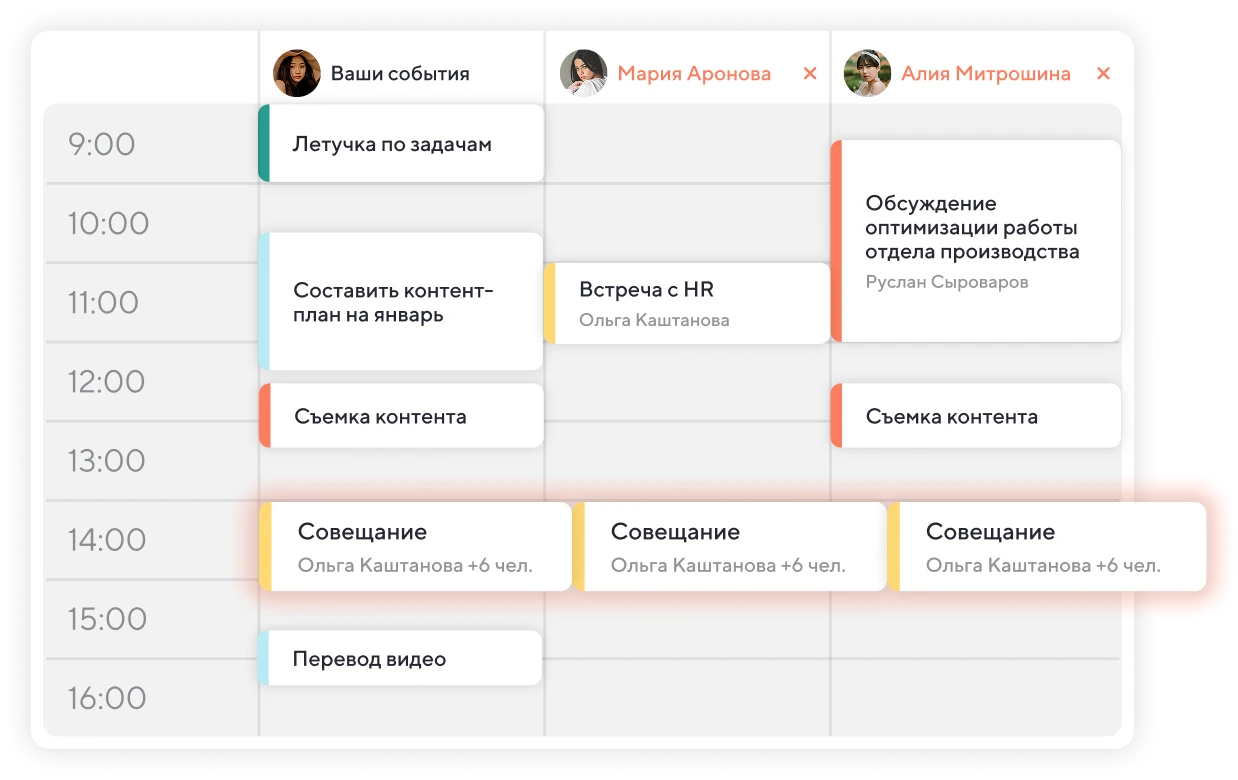Click Алия Митрошина's avatar photo

tap(867, 73)
